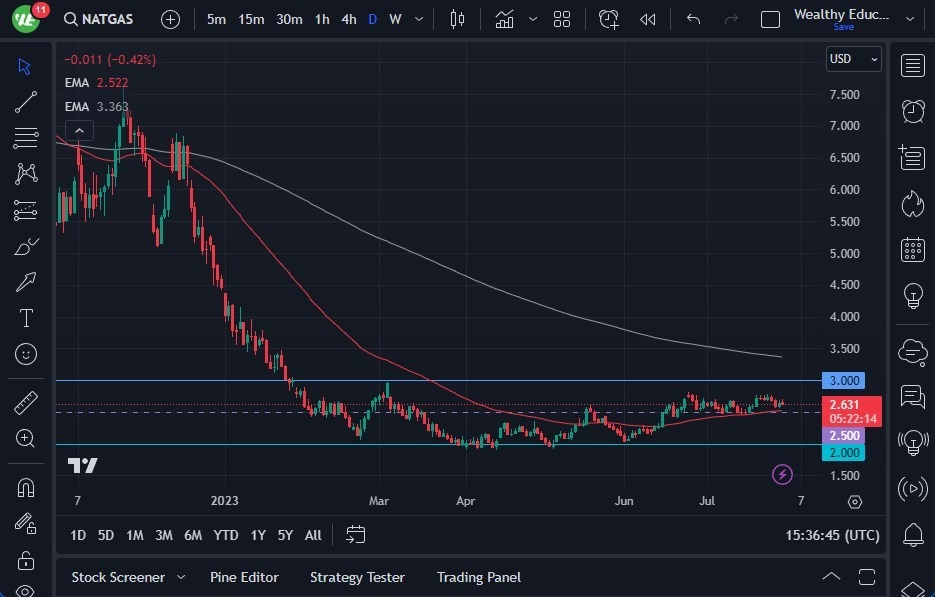Select the text tool
The image size is (935, 597).
(26, 318)
